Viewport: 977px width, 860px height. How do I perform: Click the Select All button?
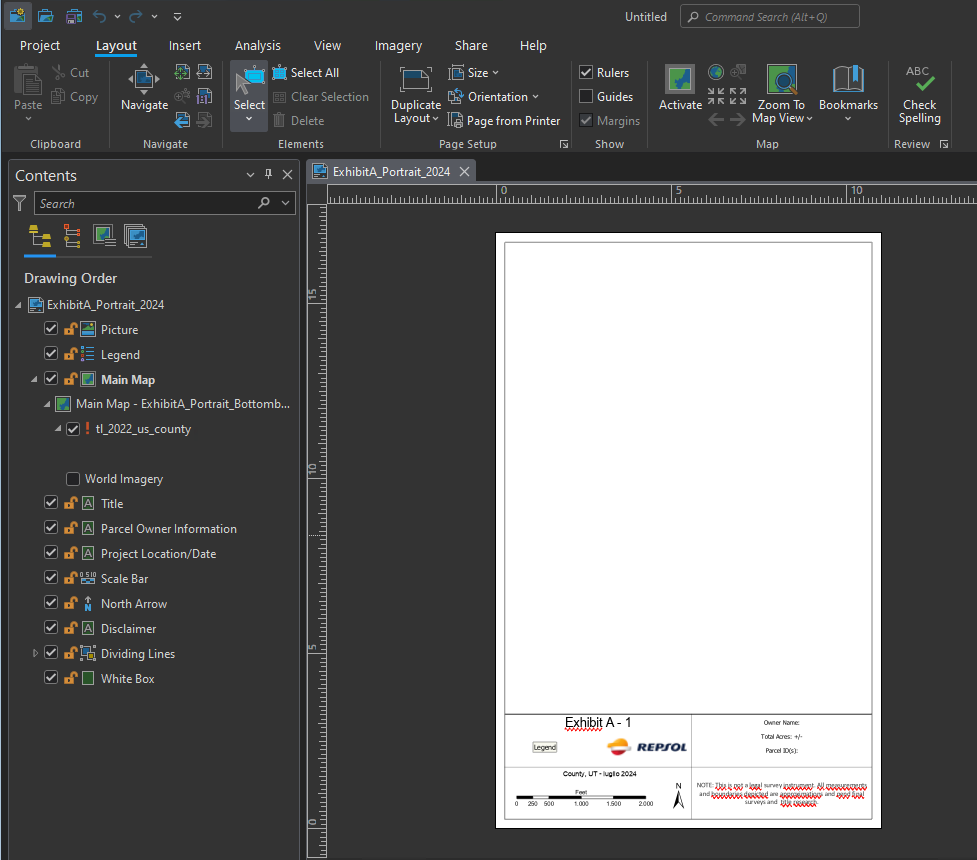pyautogui.click(x=305, y=73)
